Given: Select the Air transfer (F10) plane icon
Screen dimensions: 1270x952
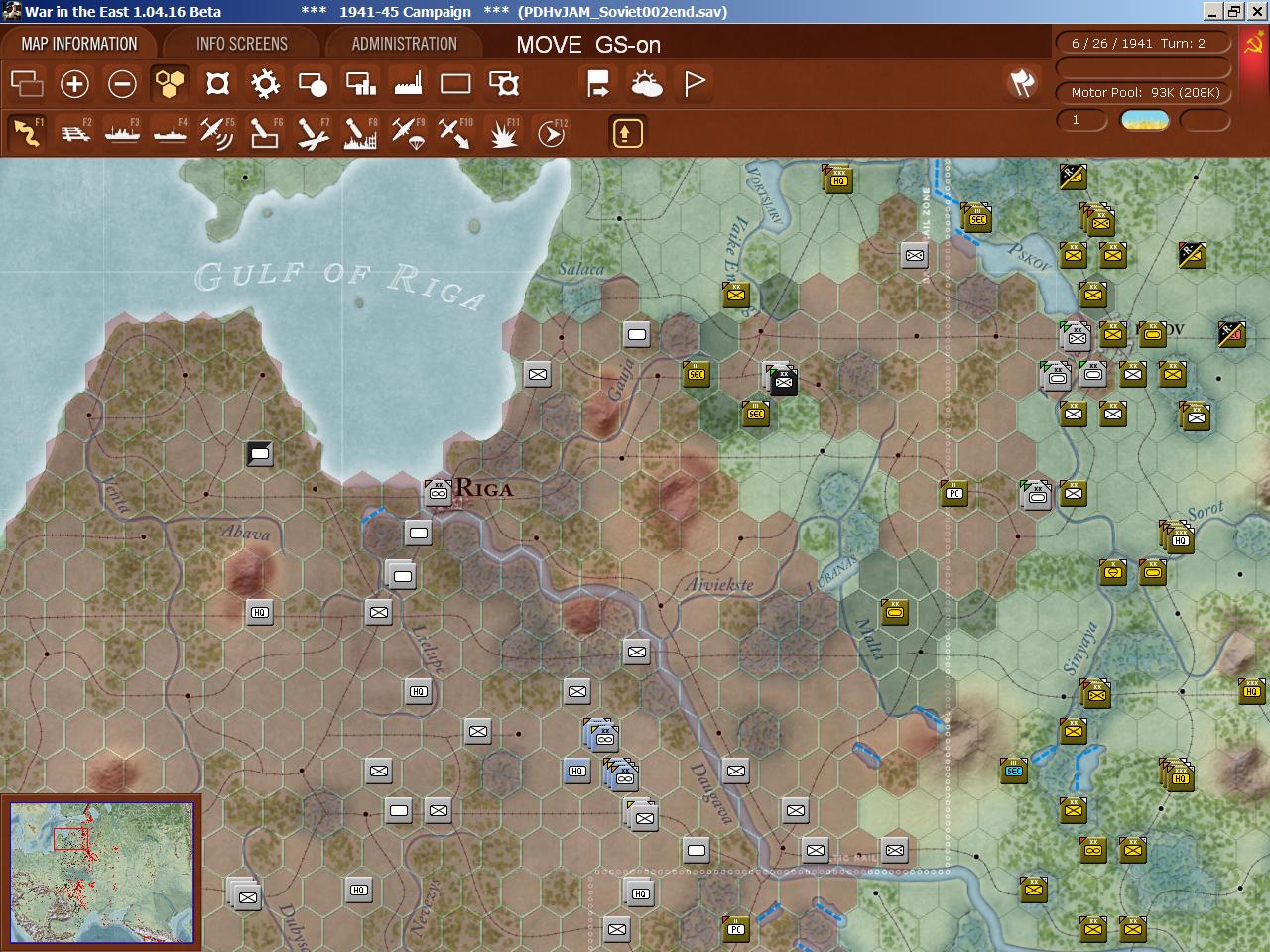Looking at the screenshot, I should coord(455,133).
